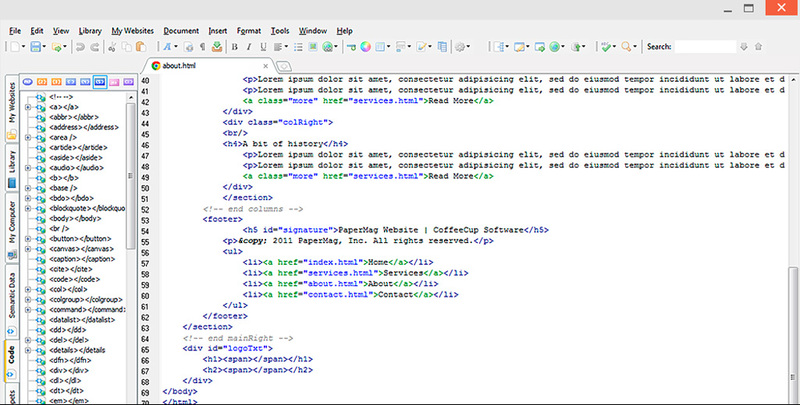
Task: Click the Undo icon
Action: click(80, 47)
